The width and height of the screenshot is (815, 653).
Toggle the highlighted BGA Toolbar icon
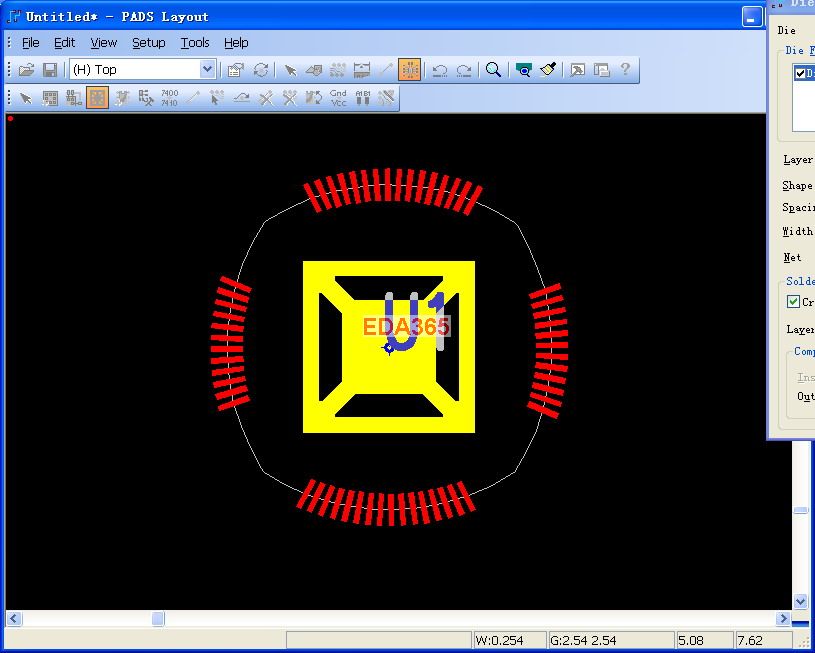point(410,70)
